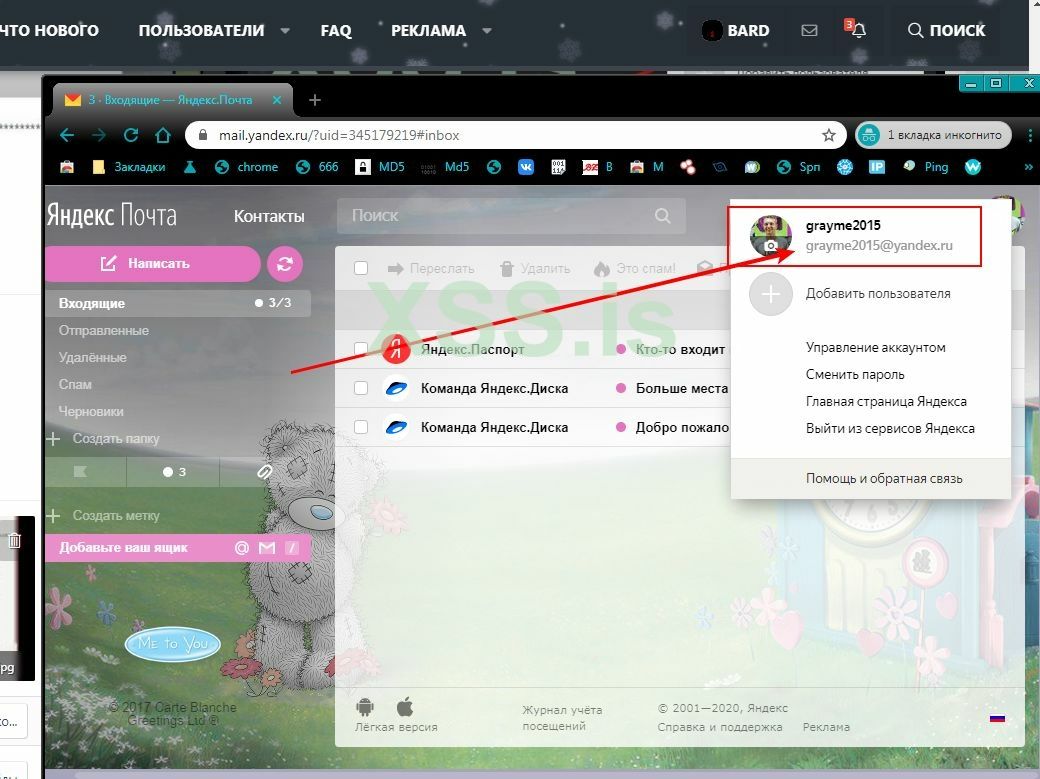The image size is (1040, 779).
Task: Open the BARD user profile menu
Action: pos(736,31)
